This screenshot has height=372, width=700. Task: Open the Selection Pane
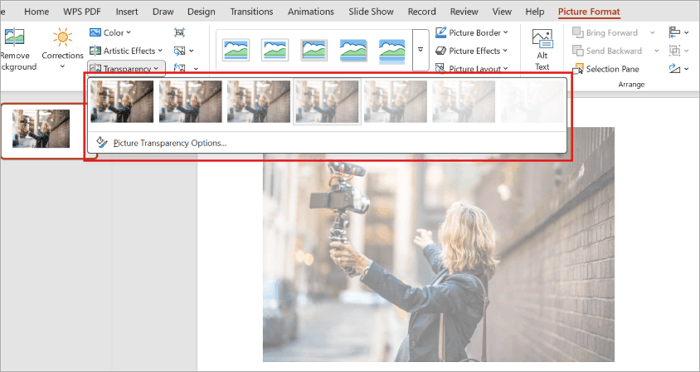[606, 69]
